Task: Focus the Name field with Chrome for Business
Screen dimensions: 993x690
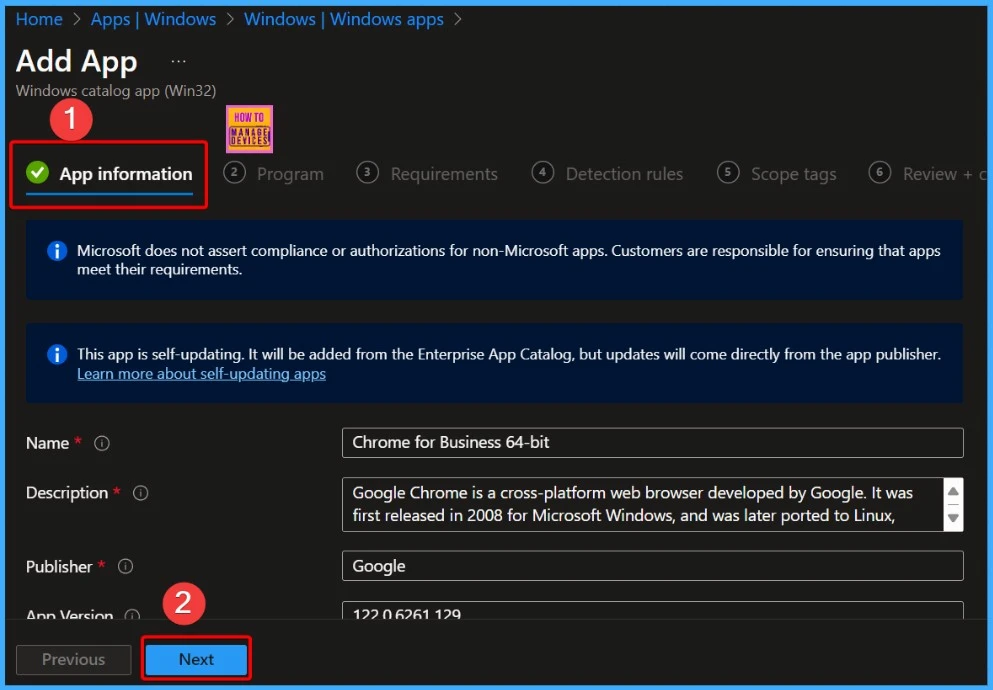Action: coord(652,442)
